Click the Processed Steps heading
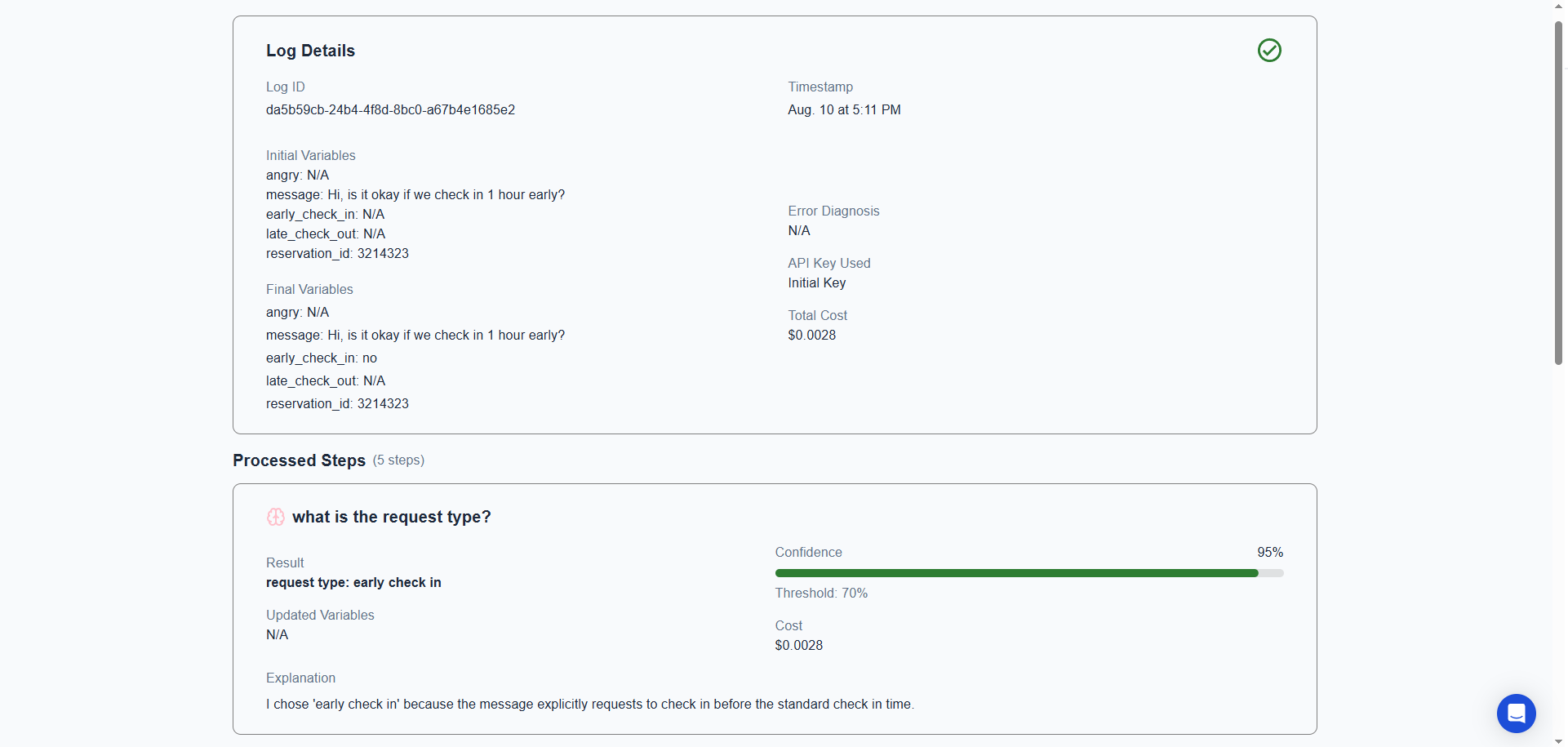 pyautogui.click(x=299, y=460)
